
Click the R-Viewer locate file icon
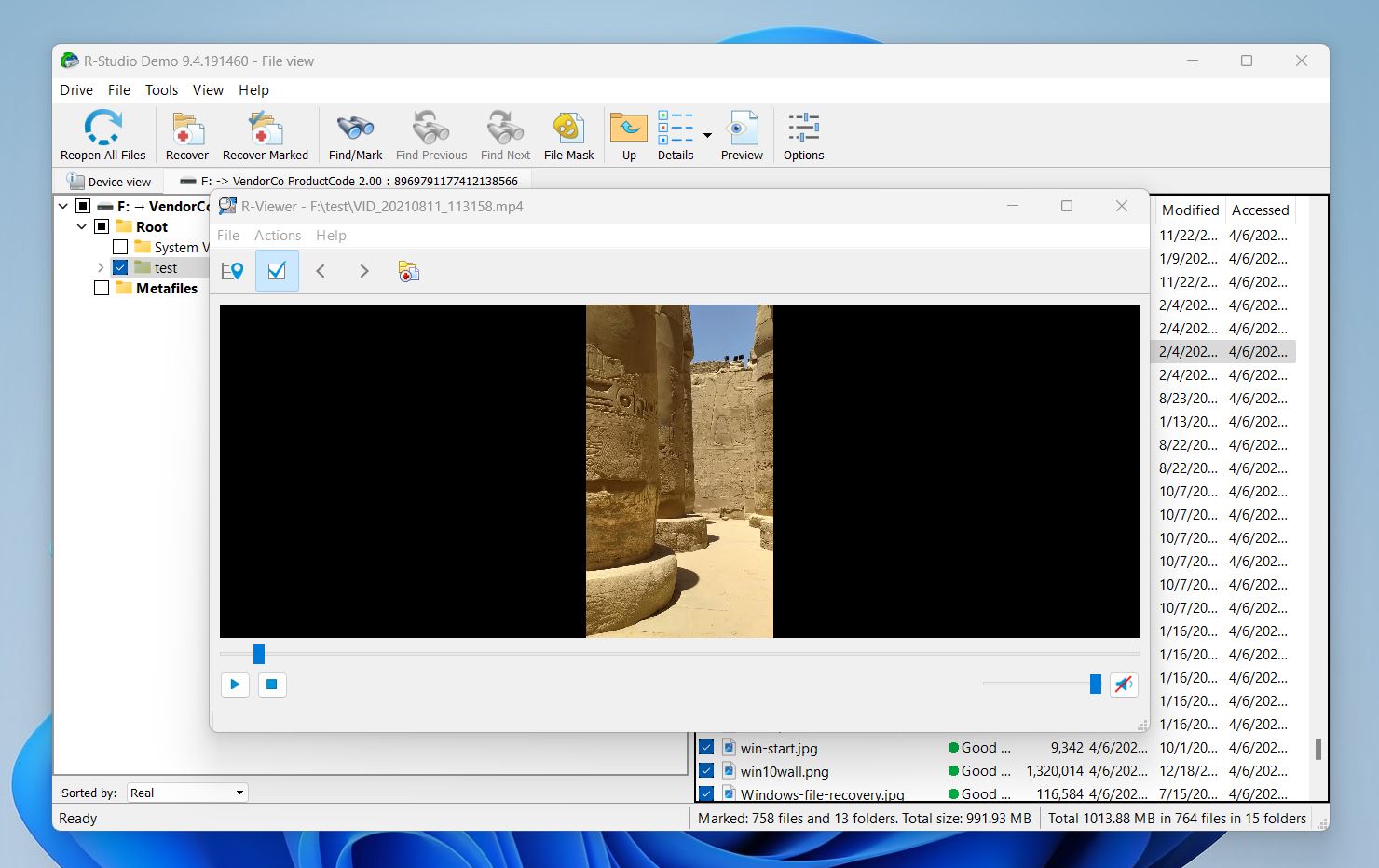232,271
